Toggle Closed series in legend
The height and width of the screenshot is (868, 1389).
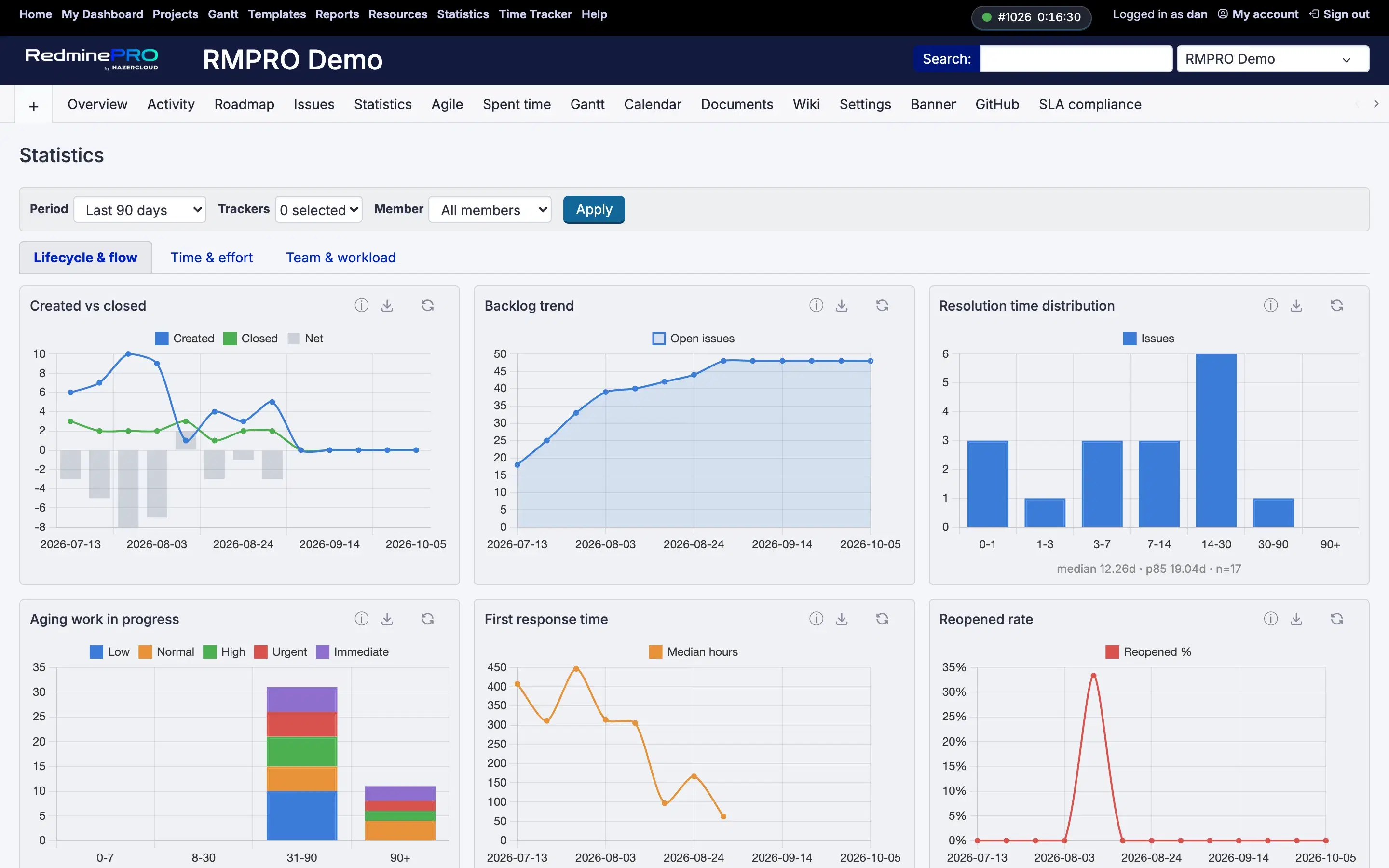point(251,339)
